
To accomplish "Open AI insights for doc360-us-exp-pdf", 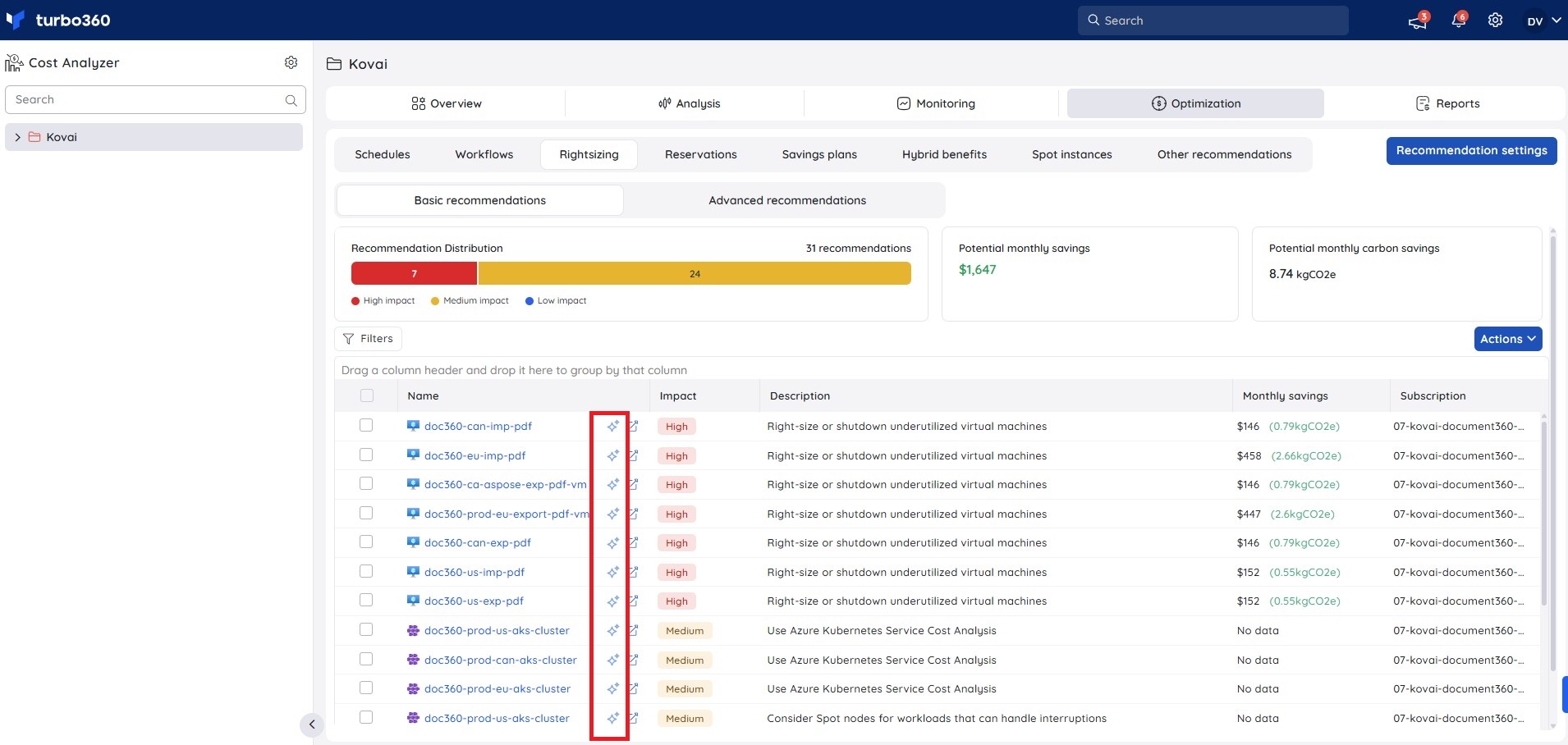I will point(612,601).
